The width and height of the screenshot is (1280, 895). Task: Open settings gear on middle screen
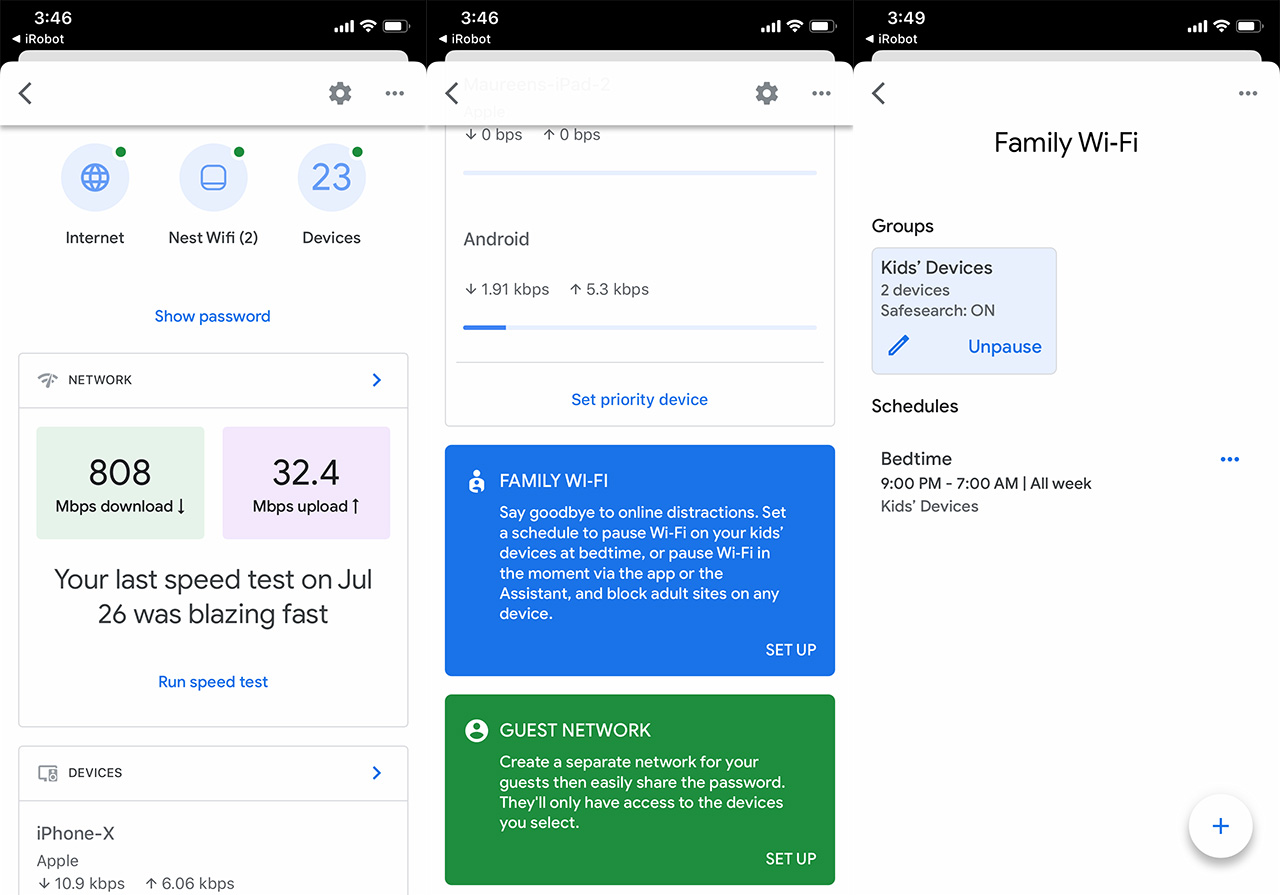pos(767,93)
